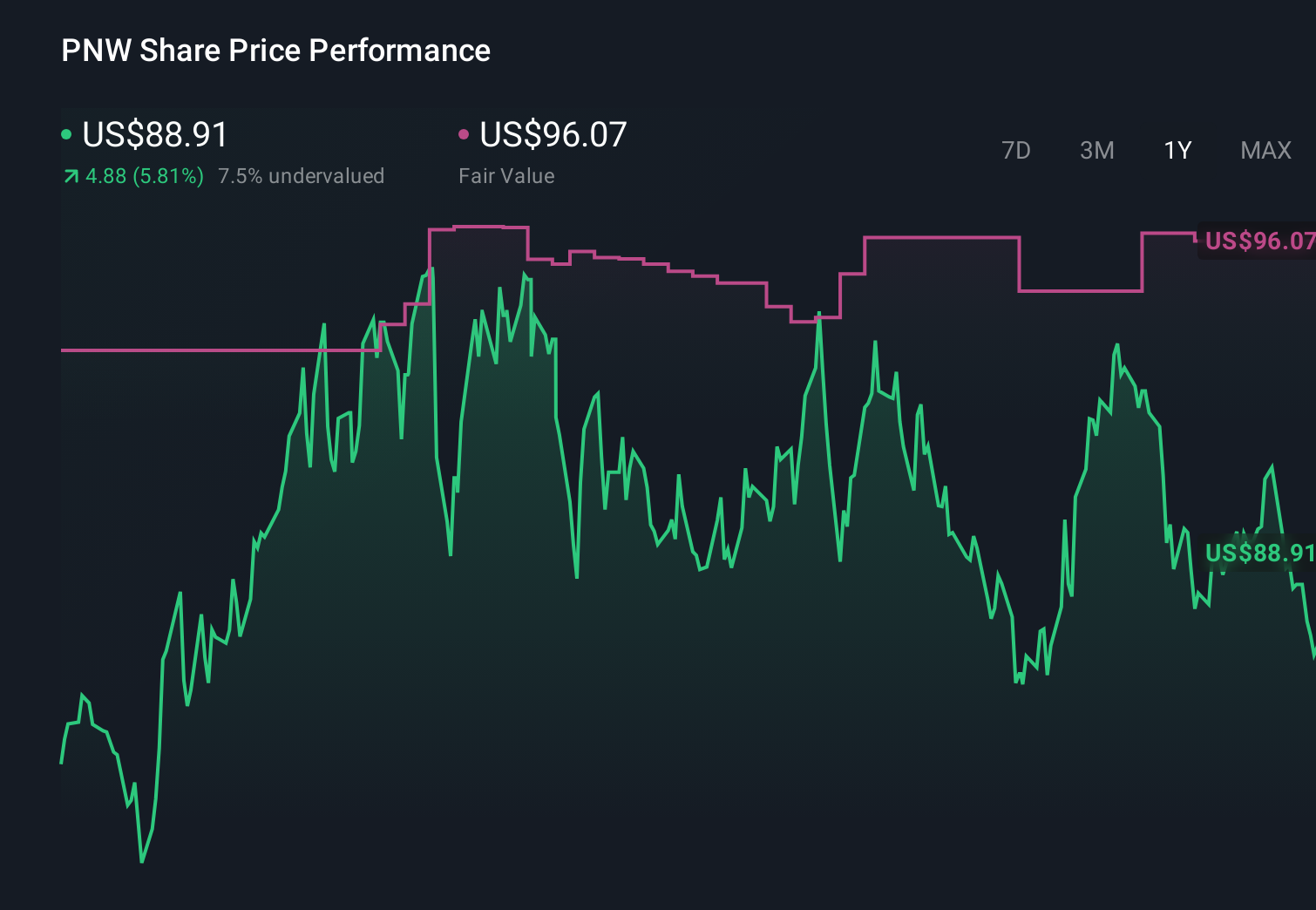Click the 7.5% undervalued text
The image size is (1316, 910).
tap(302, 175)
